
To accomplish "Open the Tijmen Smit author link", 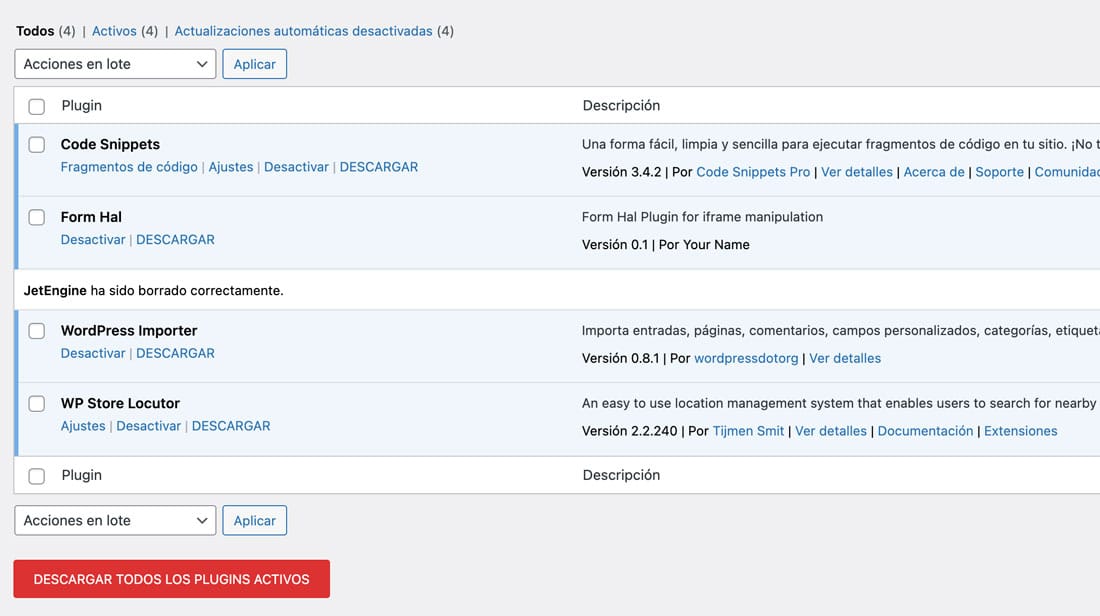I will point(748,431).
